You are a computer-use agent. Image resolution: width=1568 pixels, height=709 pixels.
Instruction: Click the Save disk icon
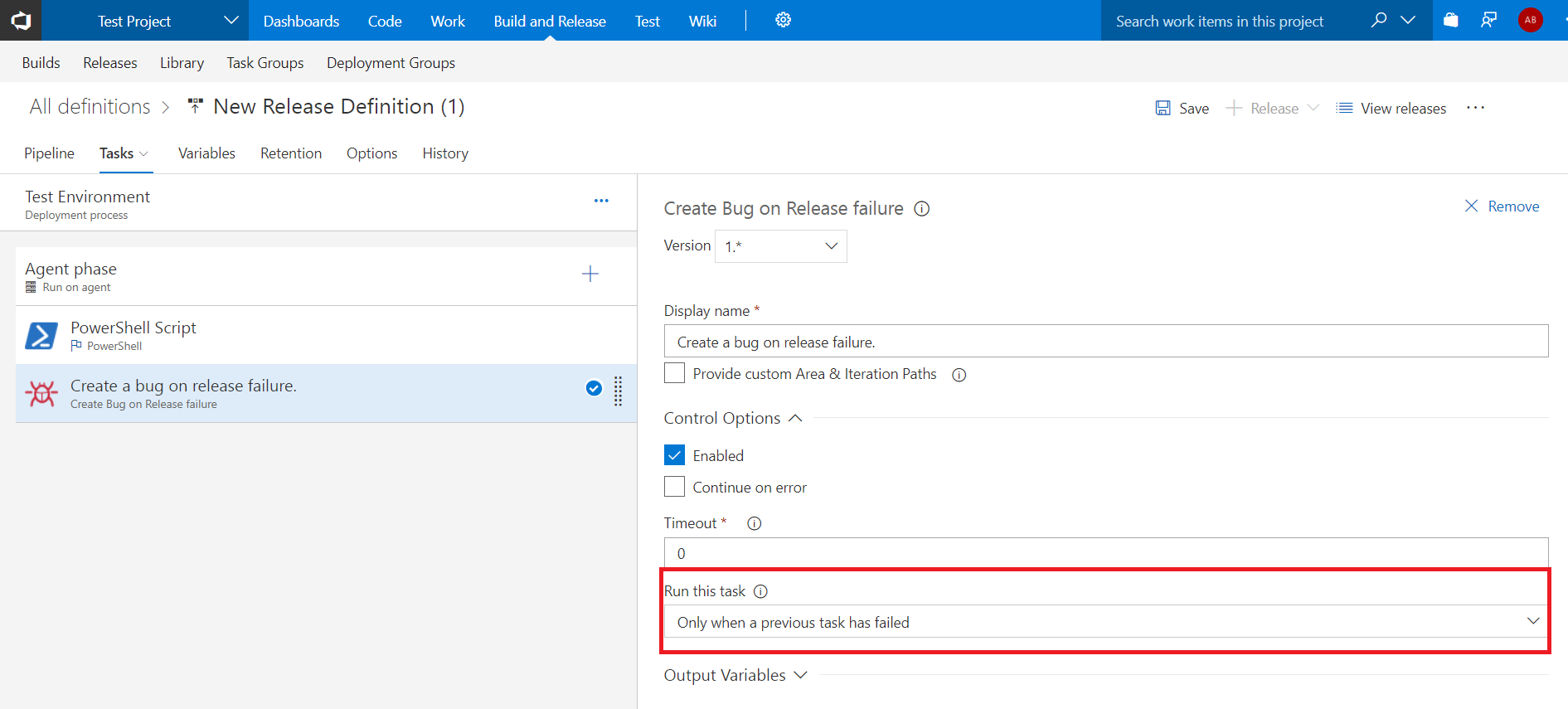pyautogui.click(x=1163, y=108)
